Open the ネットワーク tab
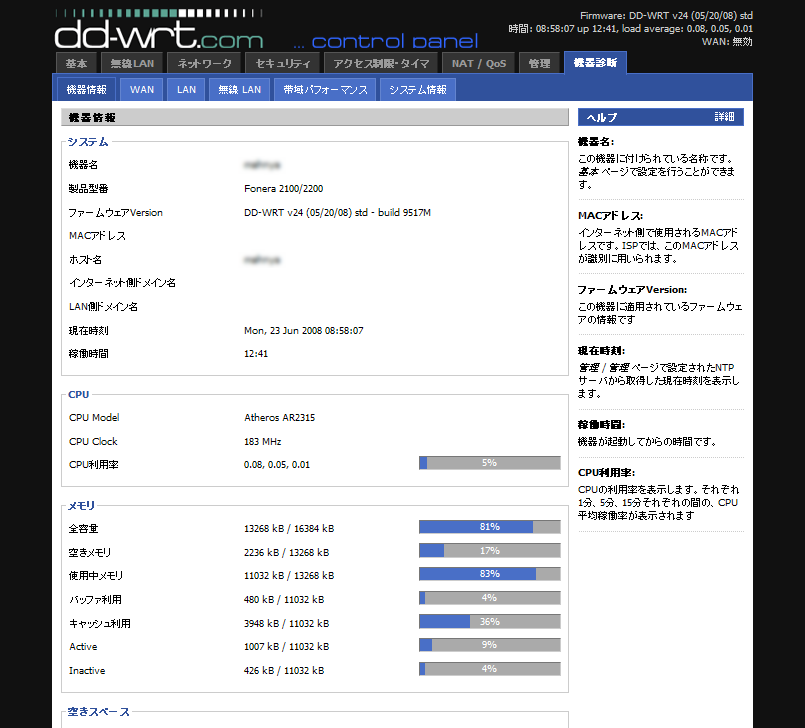 pyautogui.click(x=204, y=64)
